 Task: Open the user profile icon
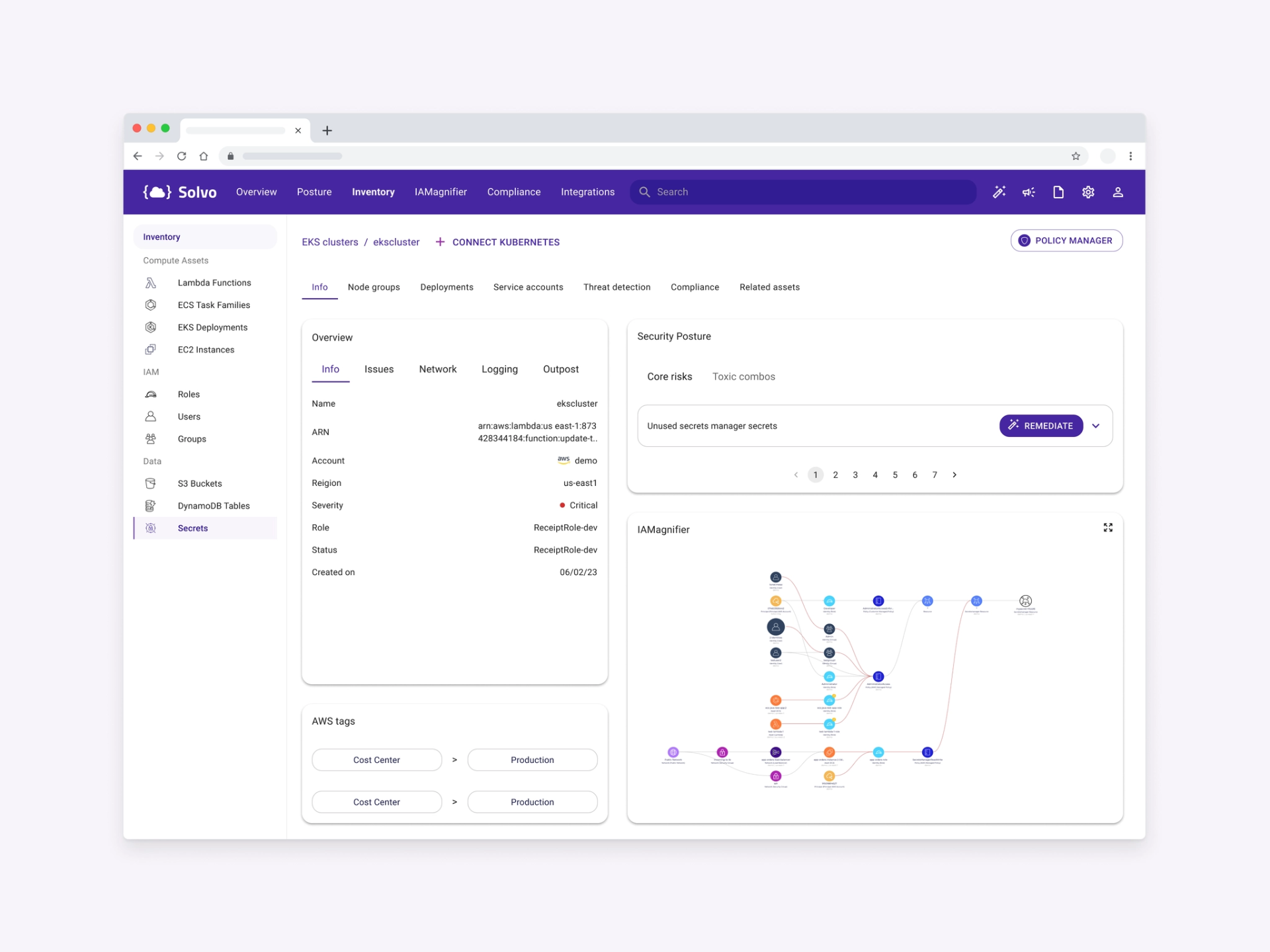1118,192
